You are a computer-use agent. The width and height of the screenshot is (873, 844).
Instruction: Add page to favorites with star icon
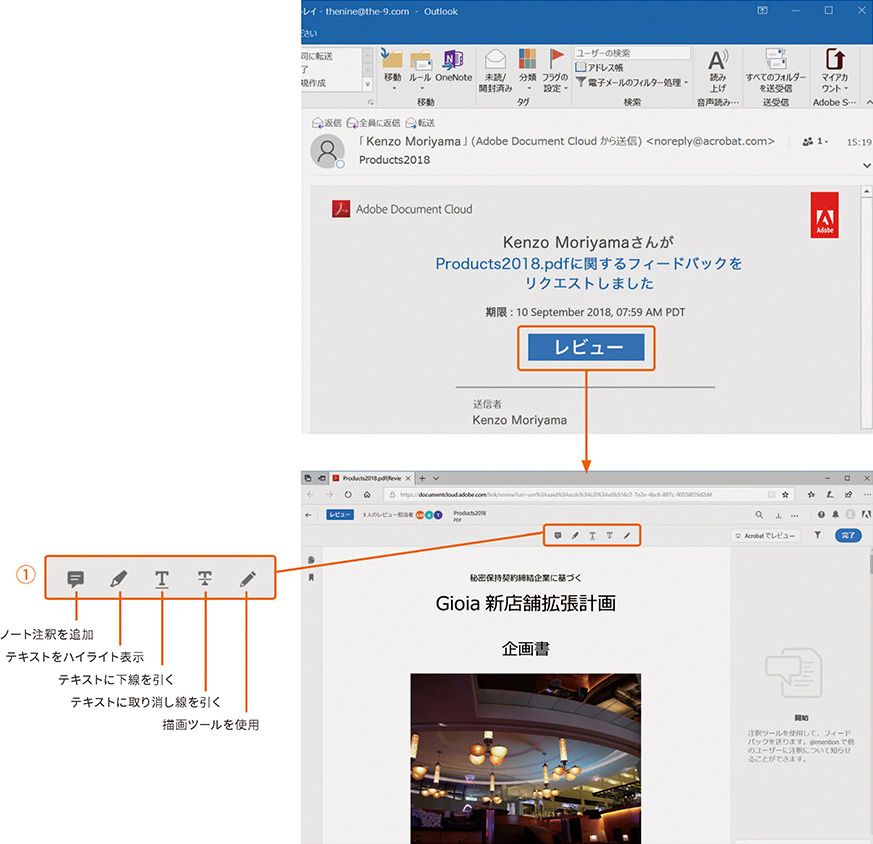tap(785, 494)
